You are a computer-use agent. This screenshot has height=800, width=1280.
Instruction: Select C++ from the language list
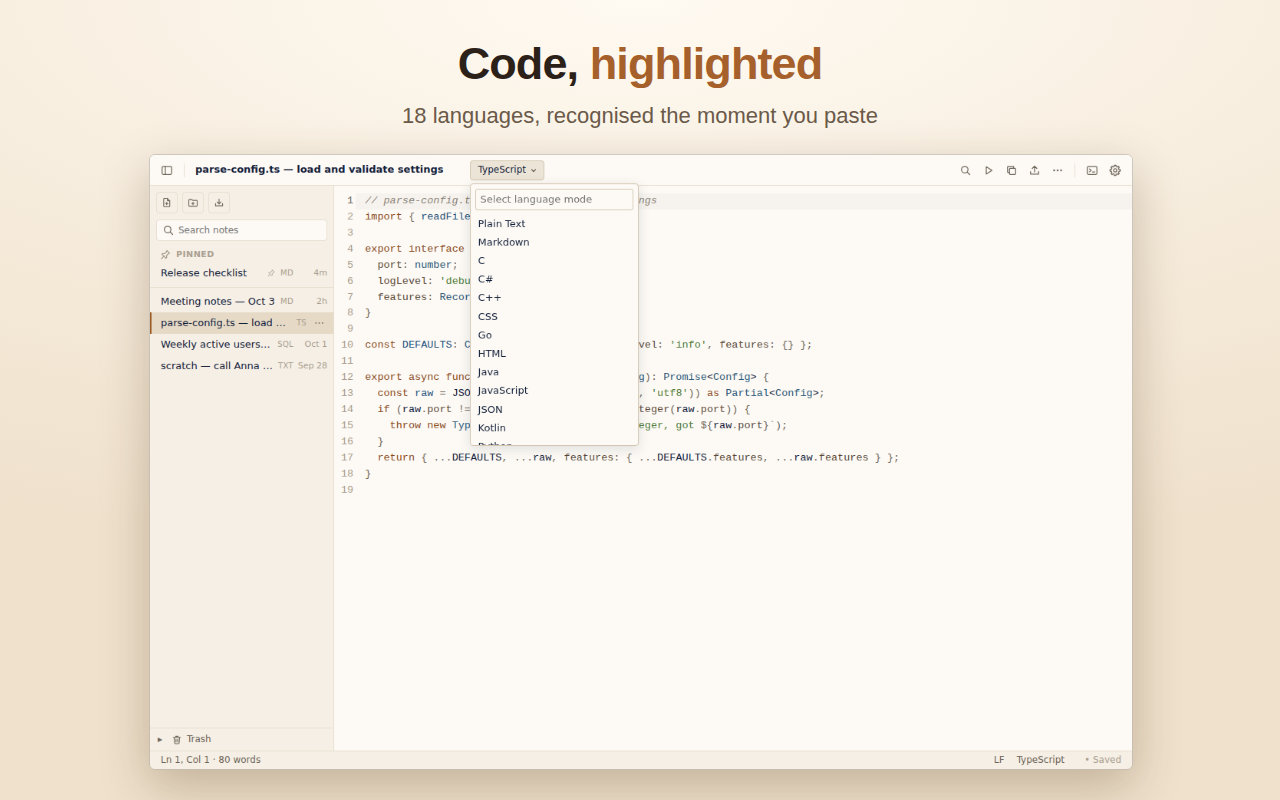(x=554, y=298)
